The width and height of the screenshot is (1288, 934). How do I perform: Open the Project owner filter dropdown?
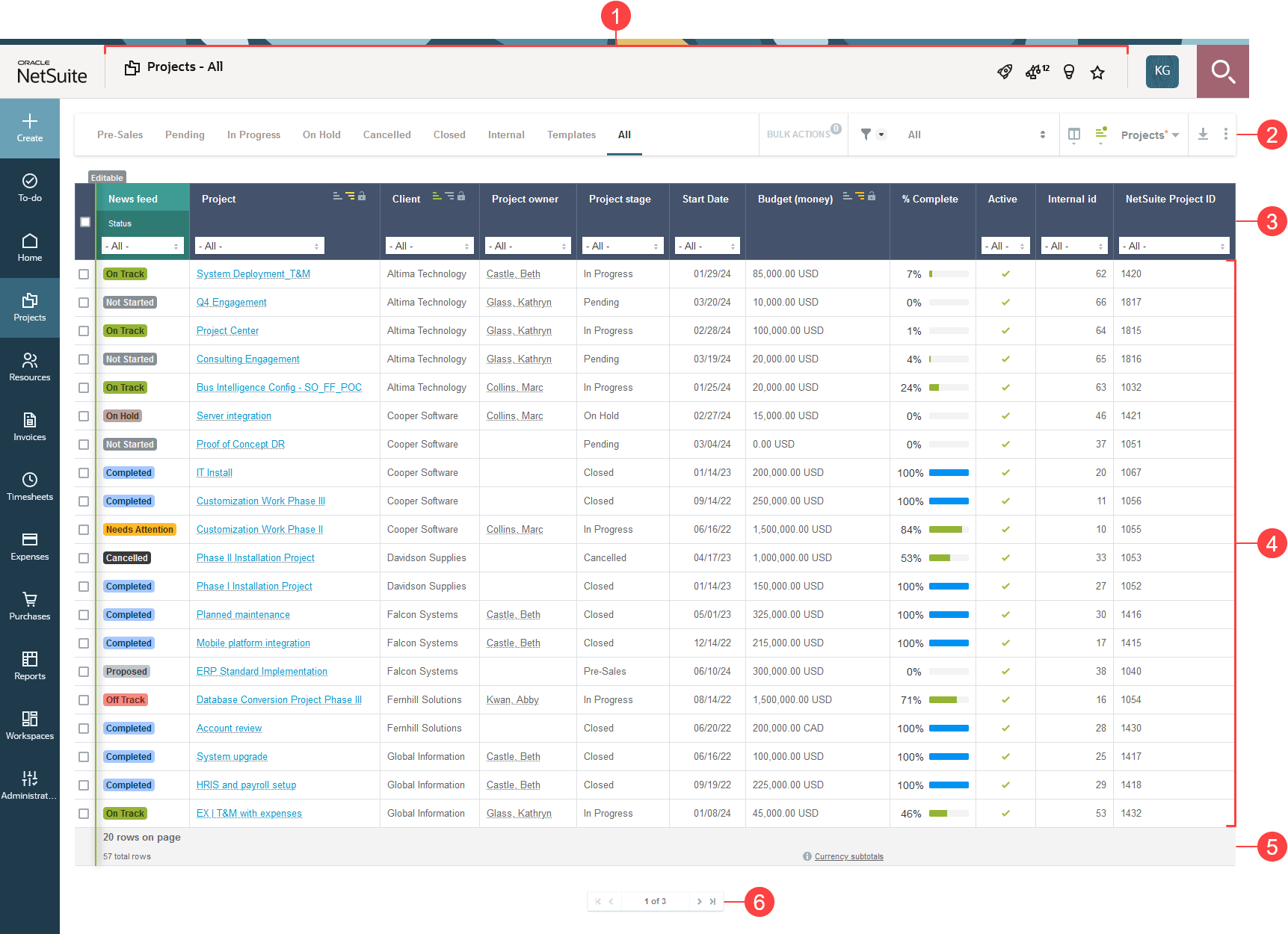click(x=528, y=246)
